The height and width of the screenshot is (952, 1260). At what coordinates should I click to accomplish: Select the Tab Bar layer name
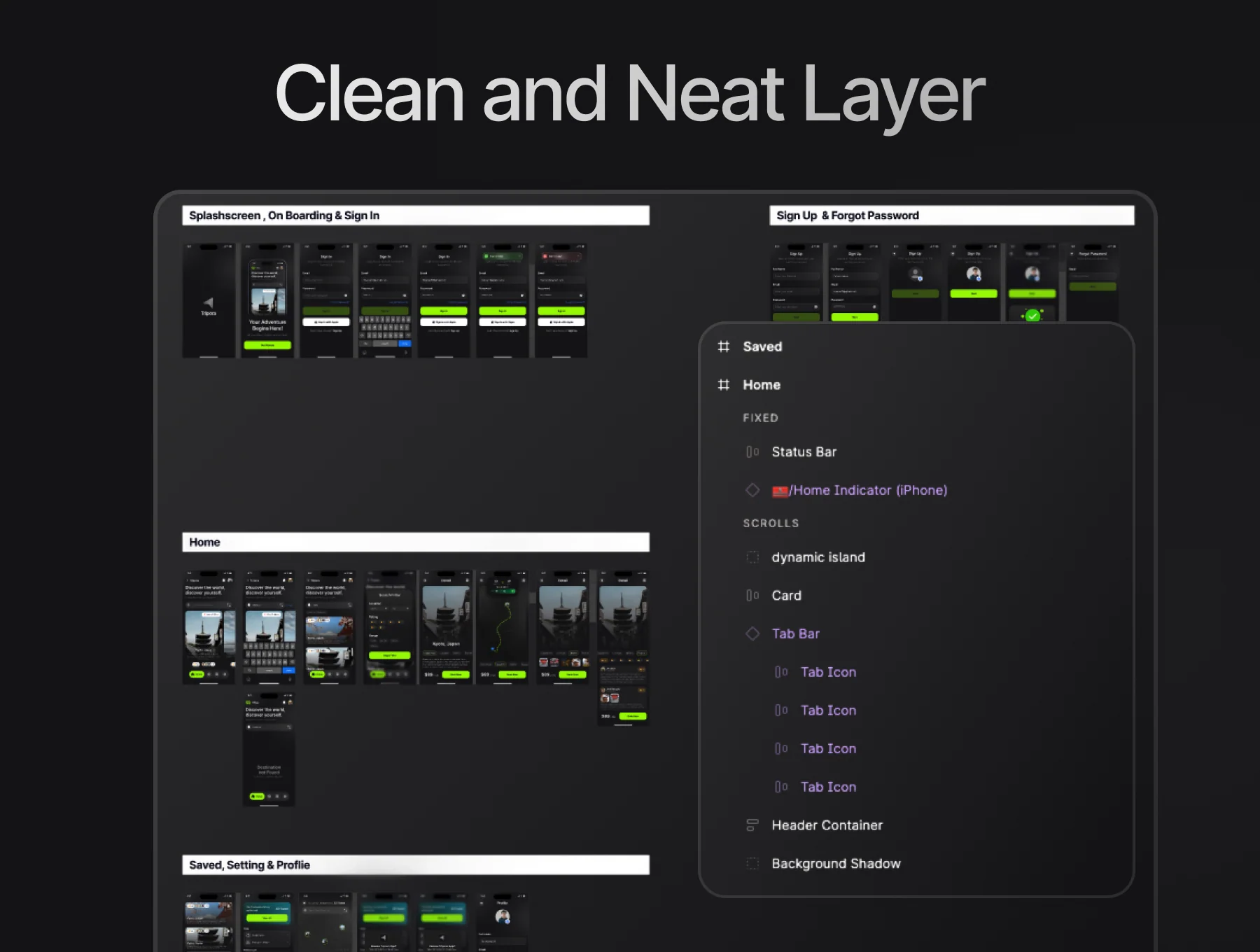[x=796, y=633]
